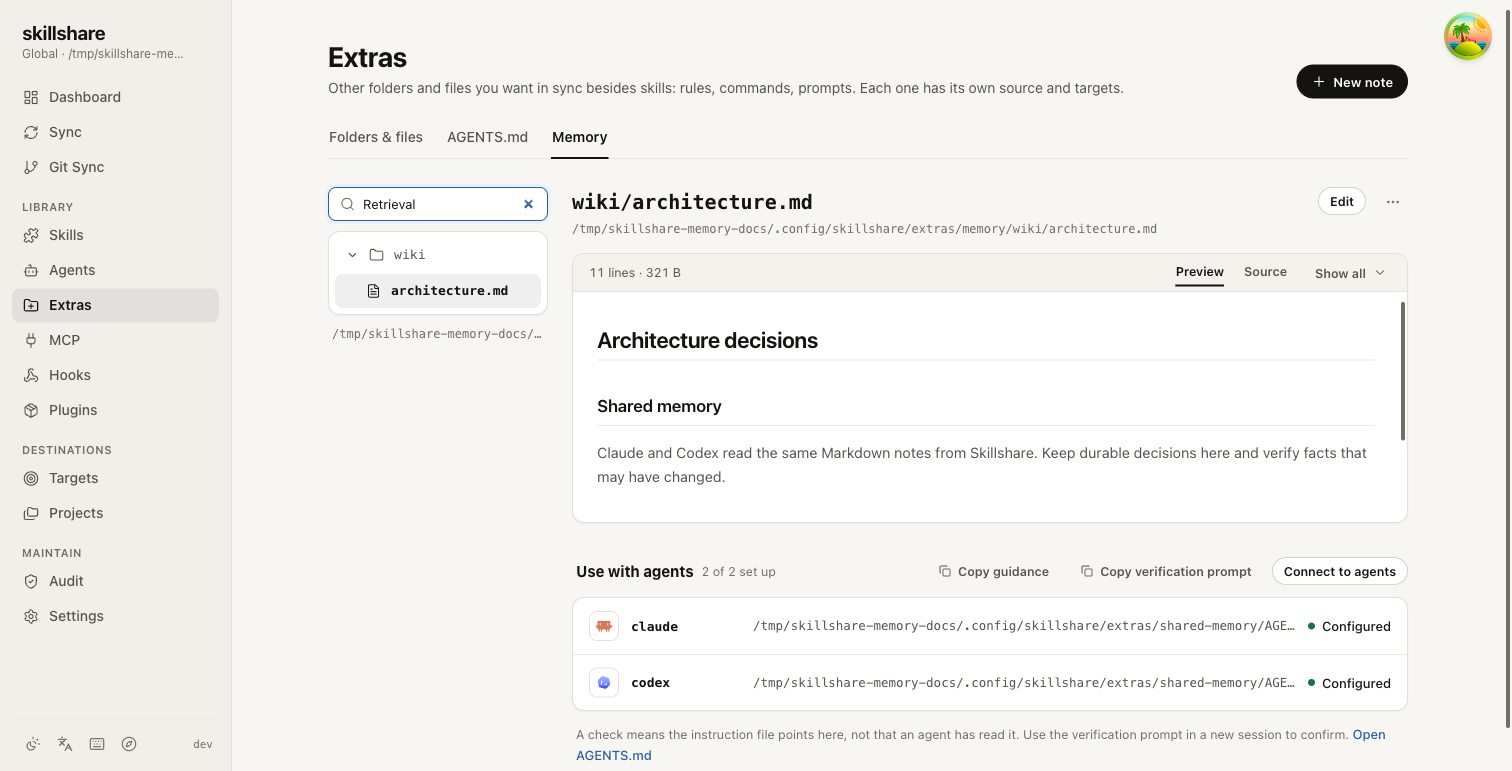This screenshot has height=771, width=1512.
Task: Click the claude agent row
Action: [x=990, y=626]
